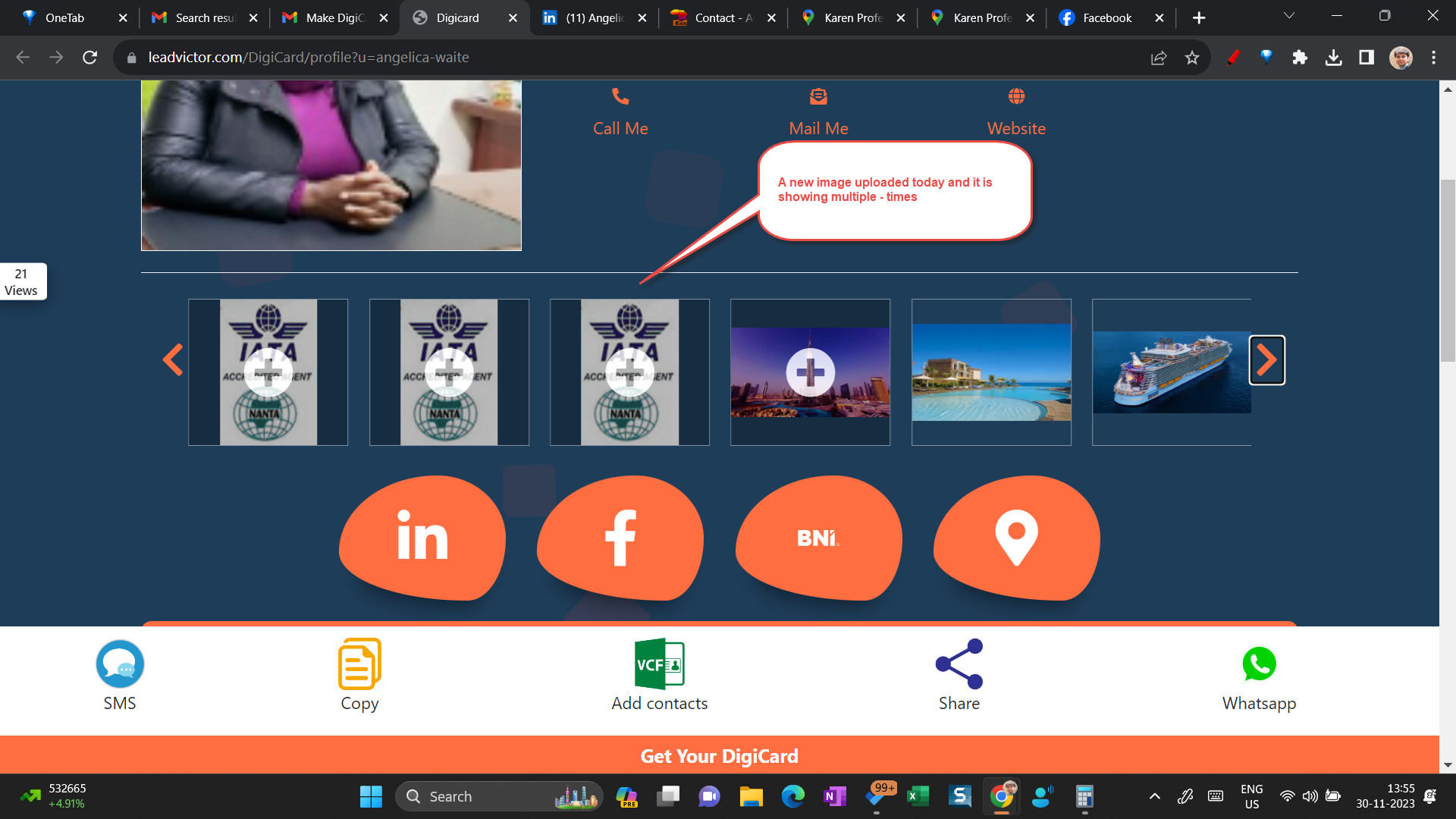Add contacts via VCF icon
Screen dimensions: 1456x819
click(660, 664)
